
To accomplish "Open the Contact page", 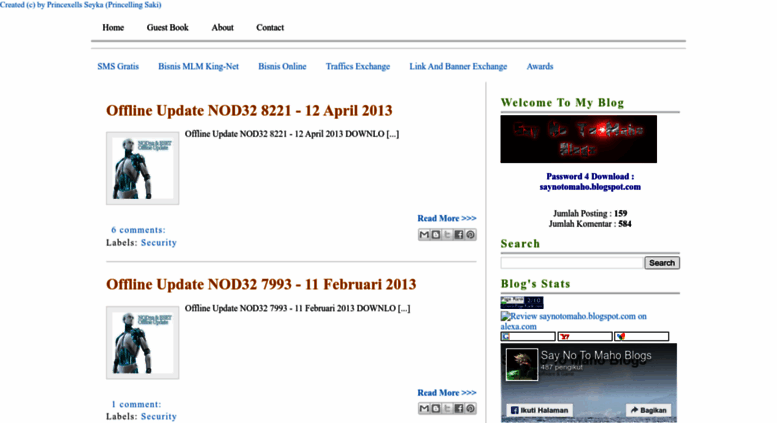I will 270,28.
